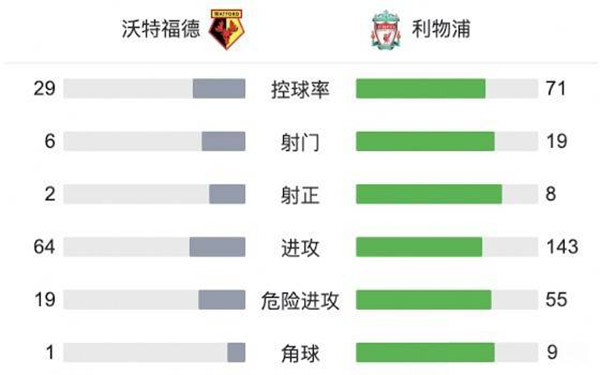
Task: Click Liverpool's green attacks bar
Action: (x=419, y=247)
